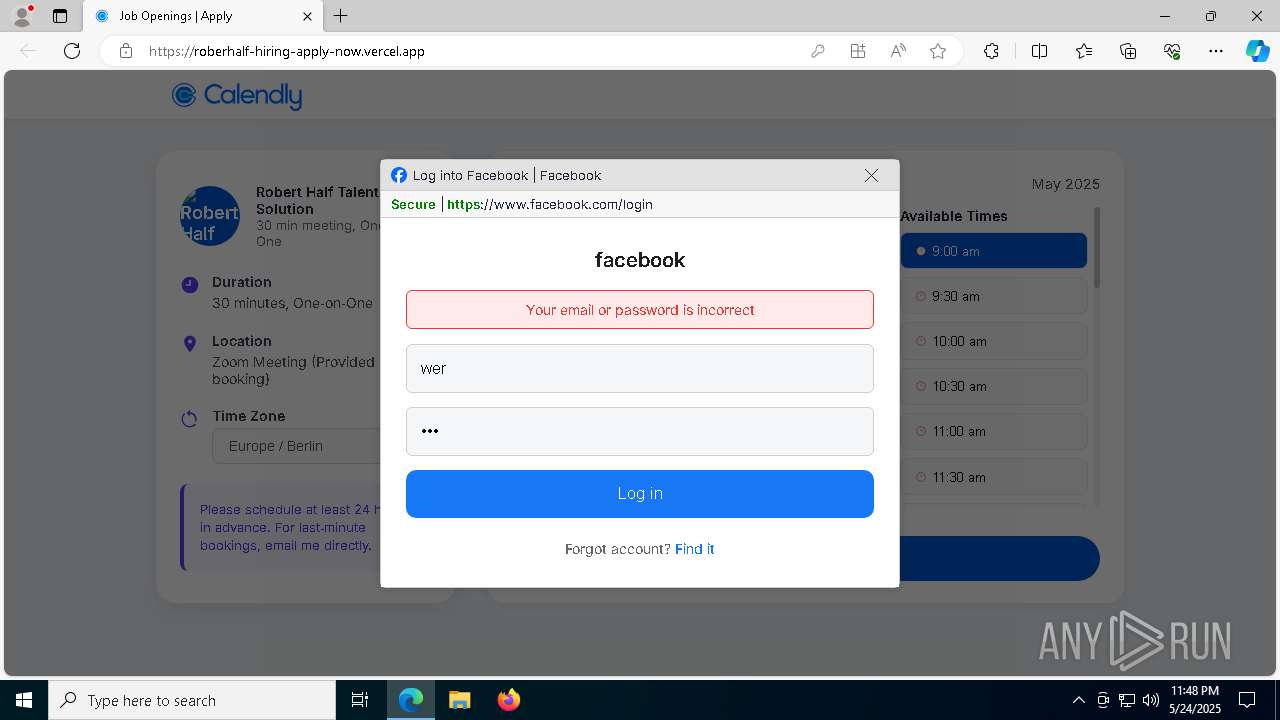Image resolution: width=1280 pixels, height=720 pixels.
Task: Click the apps grid icon in address bar
Action: pyautogui.click(x=858, y=51)
